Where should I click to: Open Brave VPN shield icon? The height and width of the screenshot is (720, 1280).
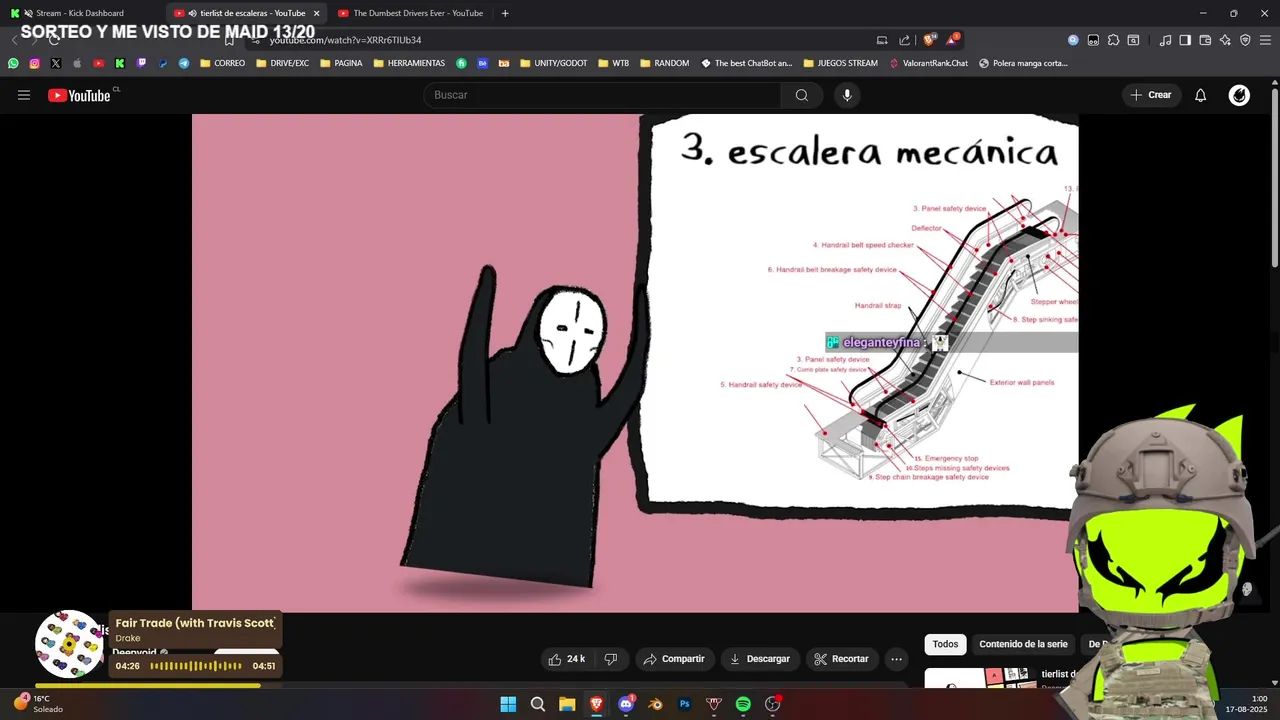pos(1245,40)
